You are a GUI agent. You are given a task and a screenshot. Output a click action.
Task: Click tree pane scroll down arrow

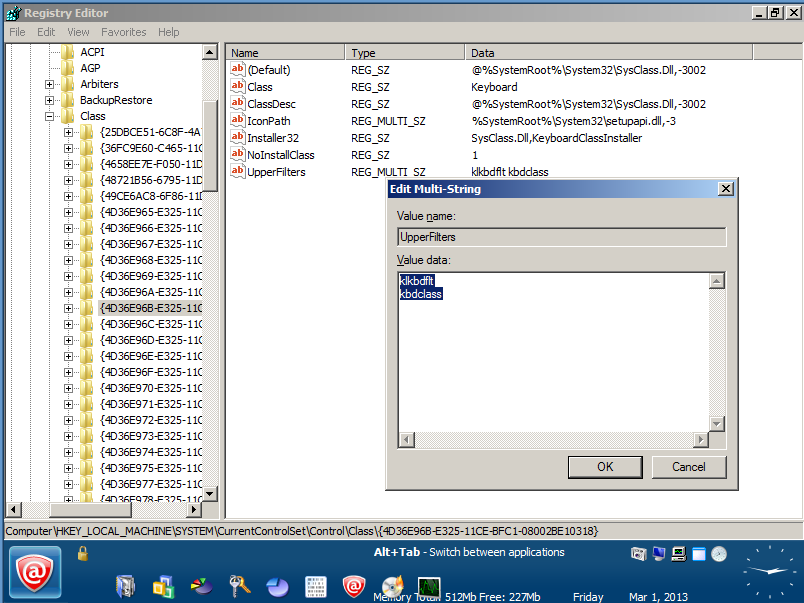(x=210, y=494)
